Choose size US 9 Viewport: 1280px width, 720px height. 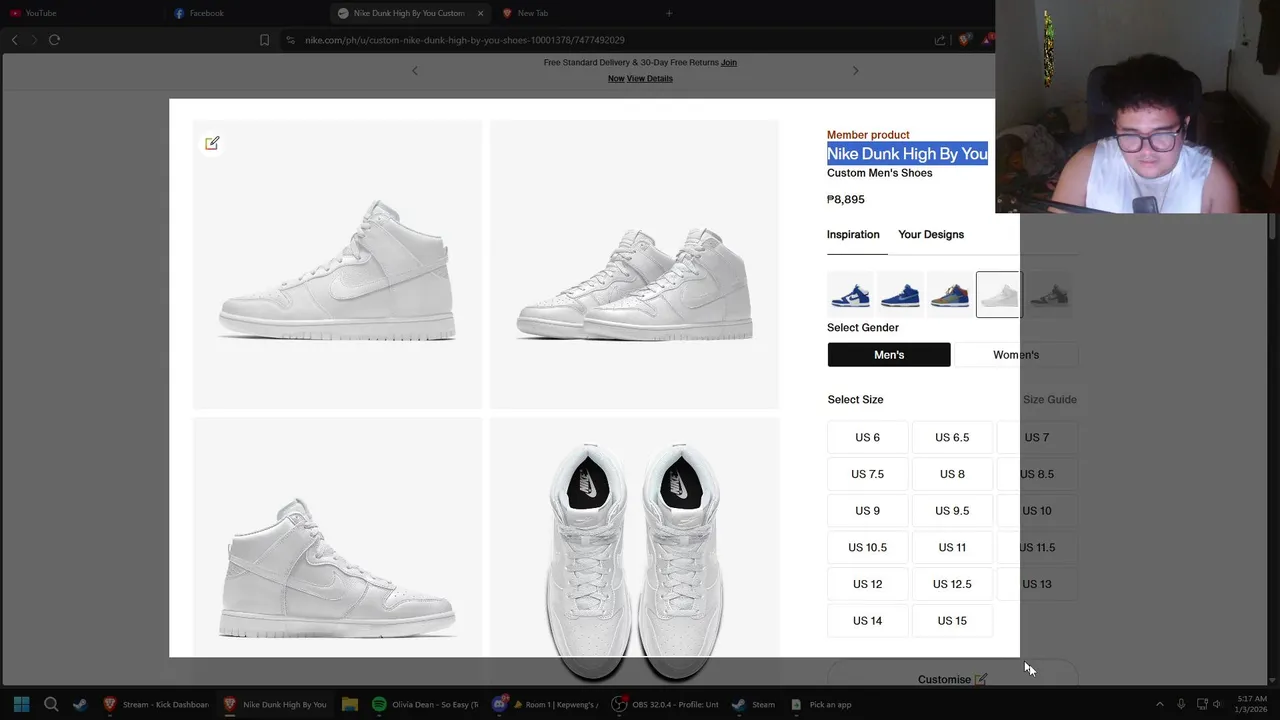[868, 511]
